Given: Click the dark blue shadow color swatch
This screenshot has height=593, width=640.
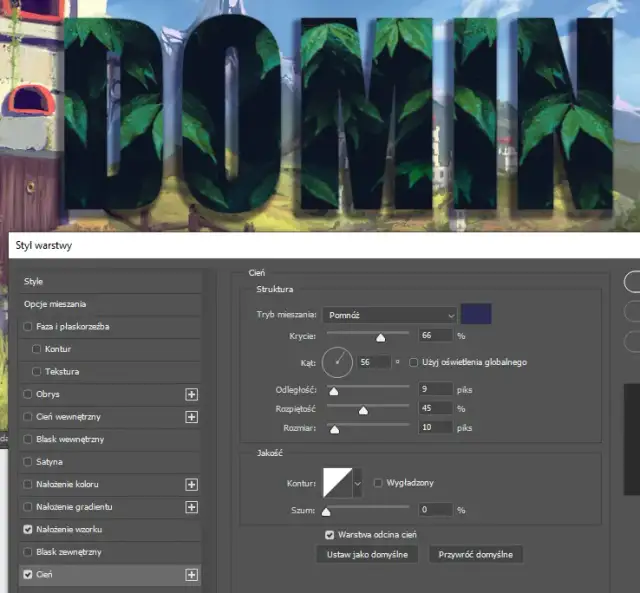Looking at the screenshot, I should 476,315.
